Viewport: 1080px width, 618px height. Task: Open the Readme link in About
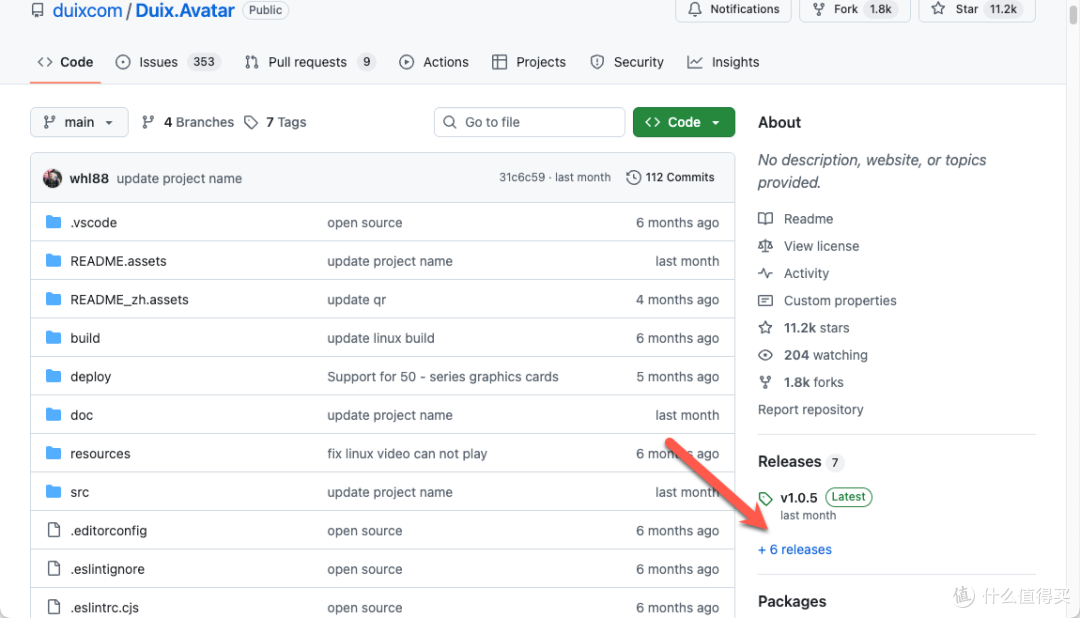point(809,219)
